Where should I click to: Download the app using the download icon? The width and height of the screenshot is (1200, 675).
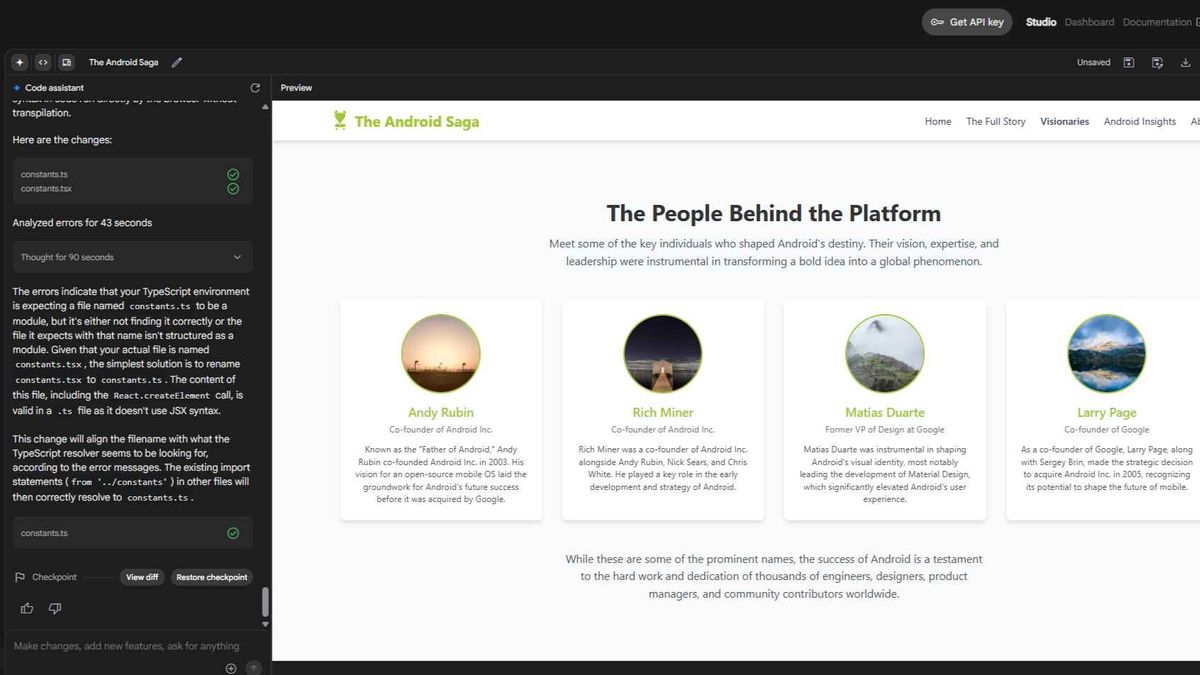pos(1186,62)
